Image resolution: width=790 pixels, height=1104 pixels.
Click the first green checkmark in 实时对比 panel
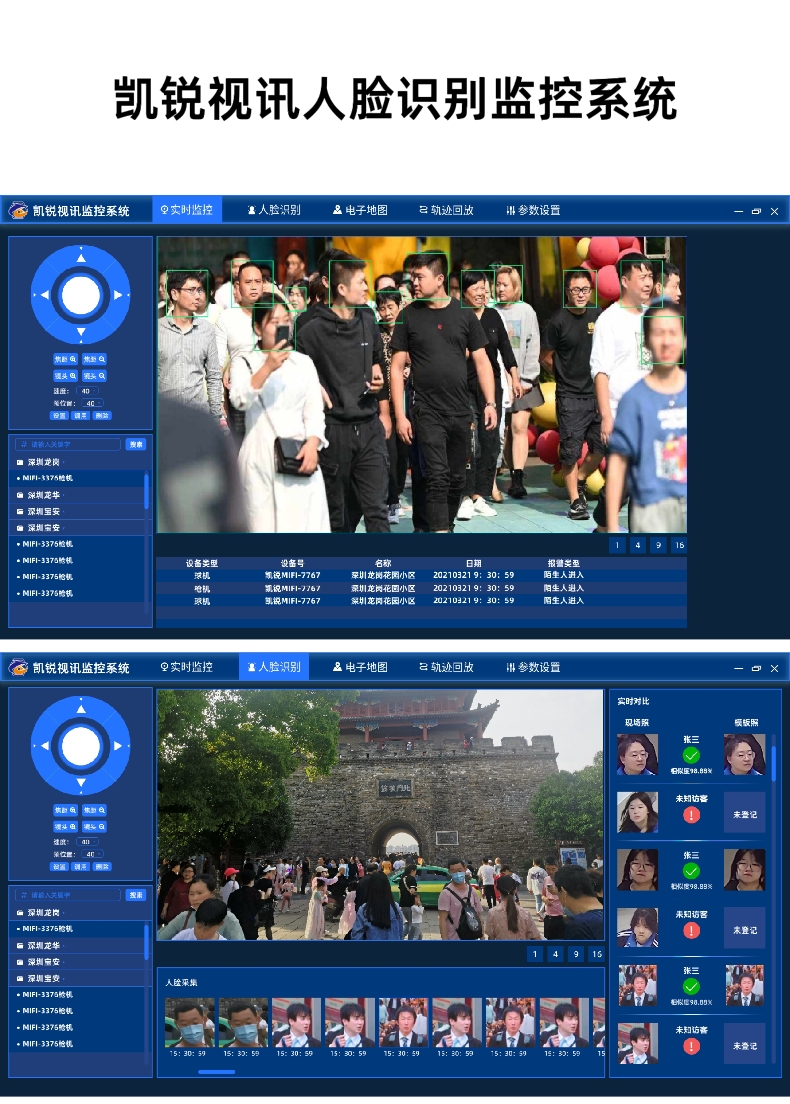click(x=691, y=755)
